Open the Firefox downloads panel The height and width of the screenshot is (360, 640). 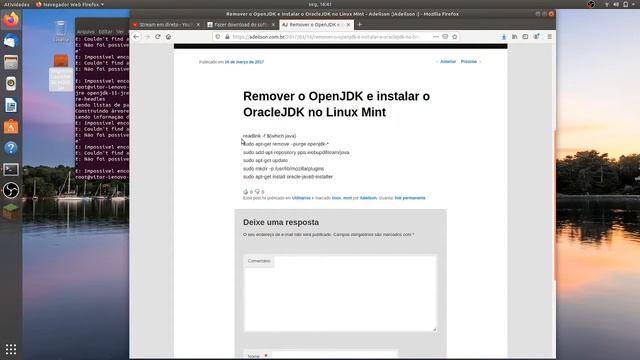(504, 37)
